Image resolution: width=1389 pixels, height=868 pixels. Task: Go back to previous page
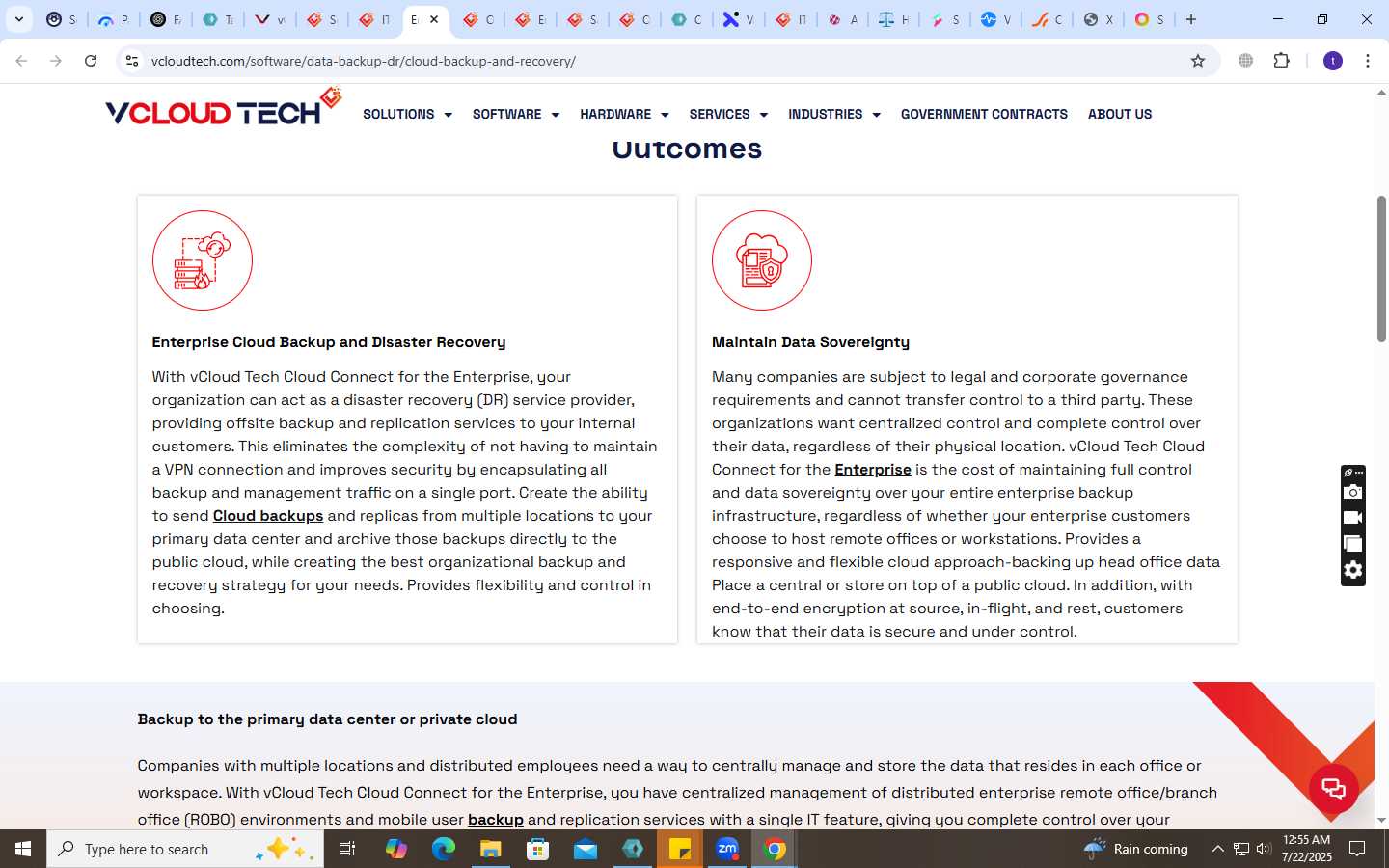(x=21, y=61)
